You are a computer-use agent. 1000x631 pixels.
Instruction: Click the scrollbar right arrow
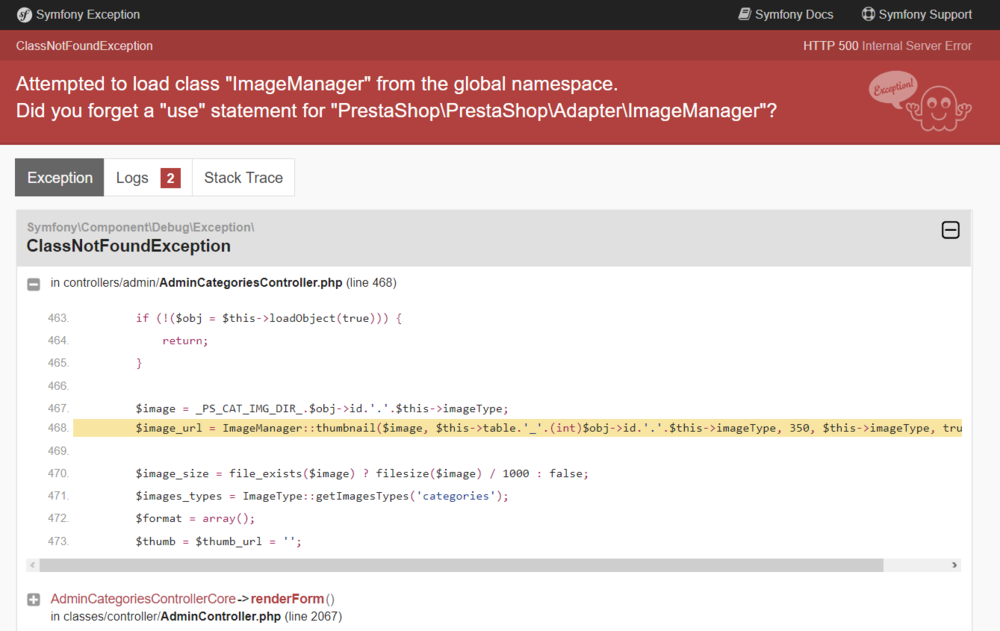[954, 565]
